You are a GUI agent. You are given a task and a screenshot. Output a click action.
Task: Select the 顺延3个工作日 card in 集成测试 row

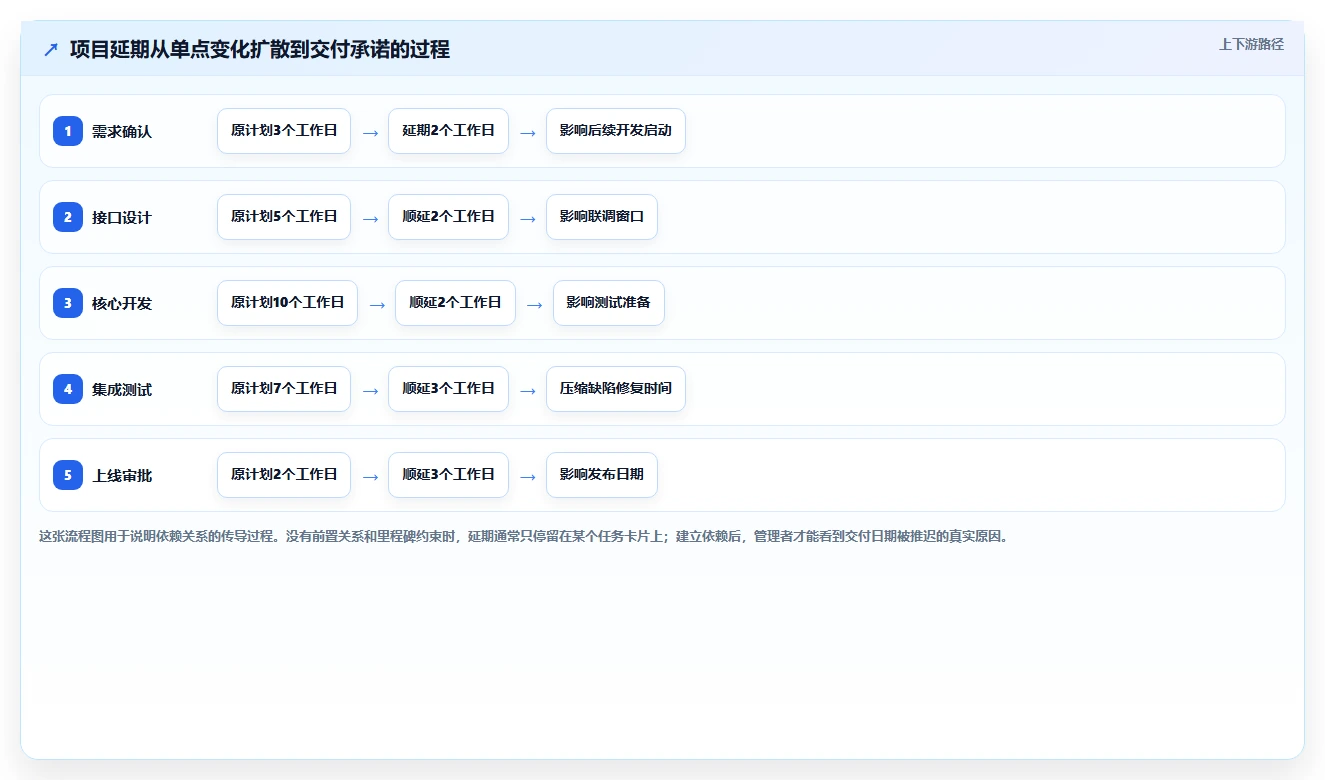(448, 389)
